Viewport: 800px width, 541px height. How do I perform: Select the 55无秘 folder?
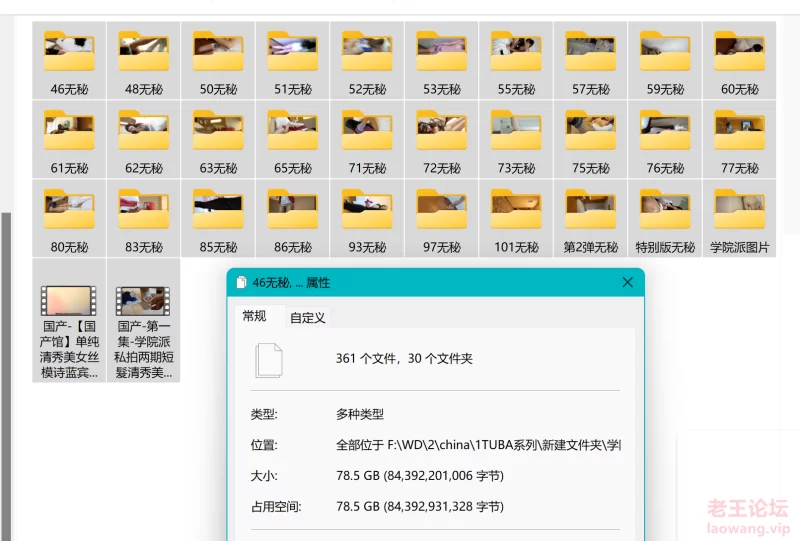pos(516,61)
